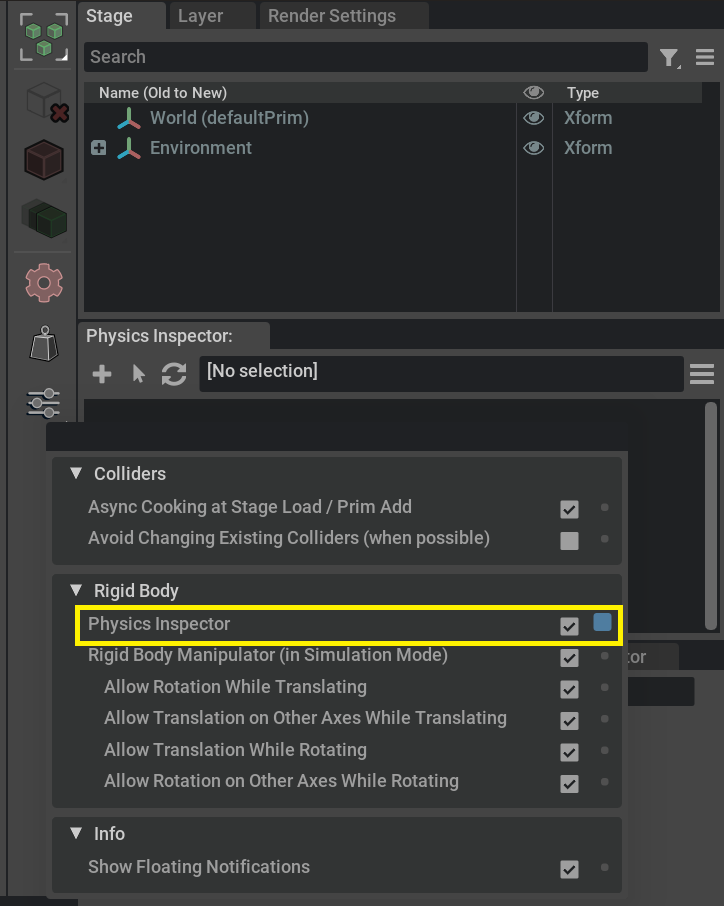Click the plus icon in Physics Inspector toolbar

[x=101, y=374]
